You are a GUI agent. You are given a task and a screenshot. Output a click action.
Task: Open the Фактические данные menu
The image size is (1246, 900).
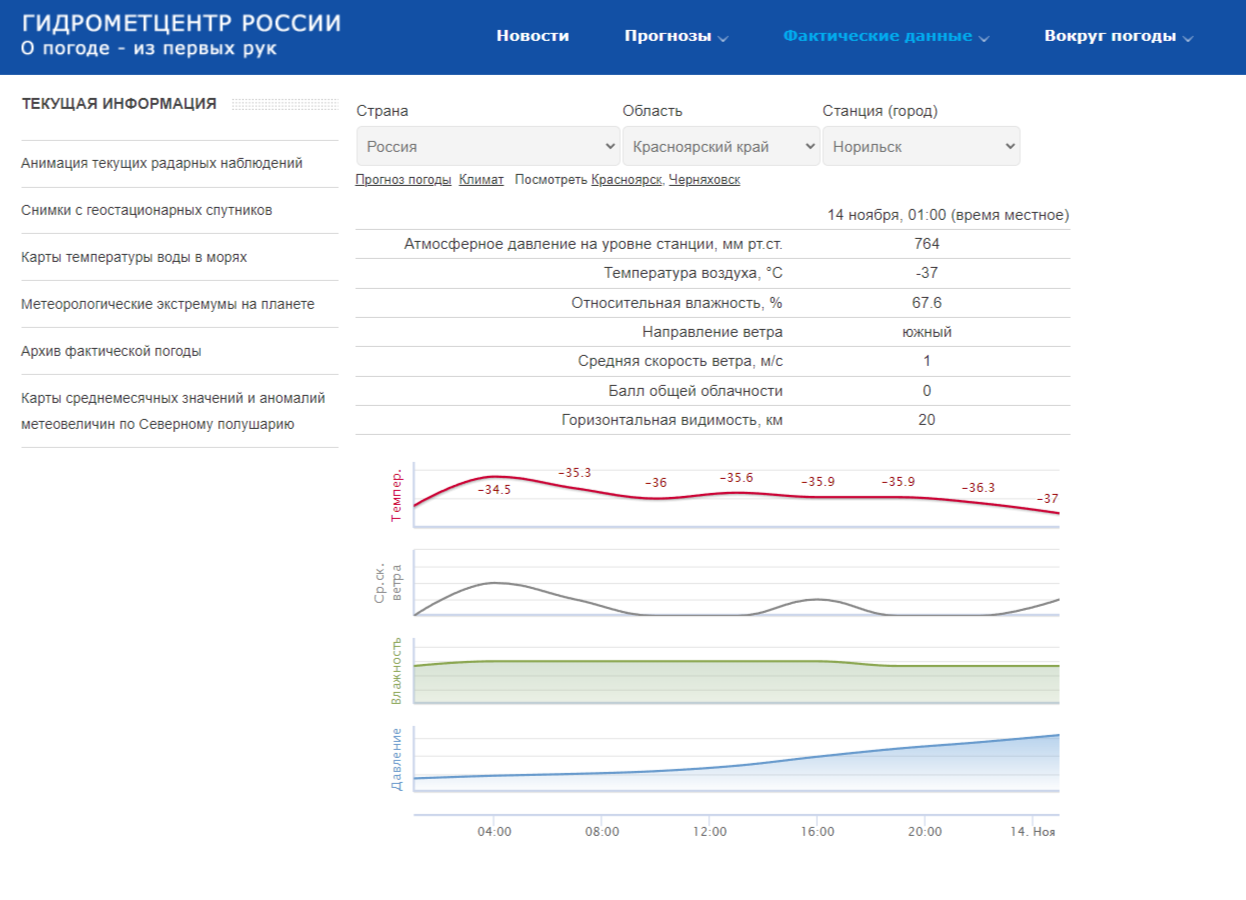tap(886, 36)
